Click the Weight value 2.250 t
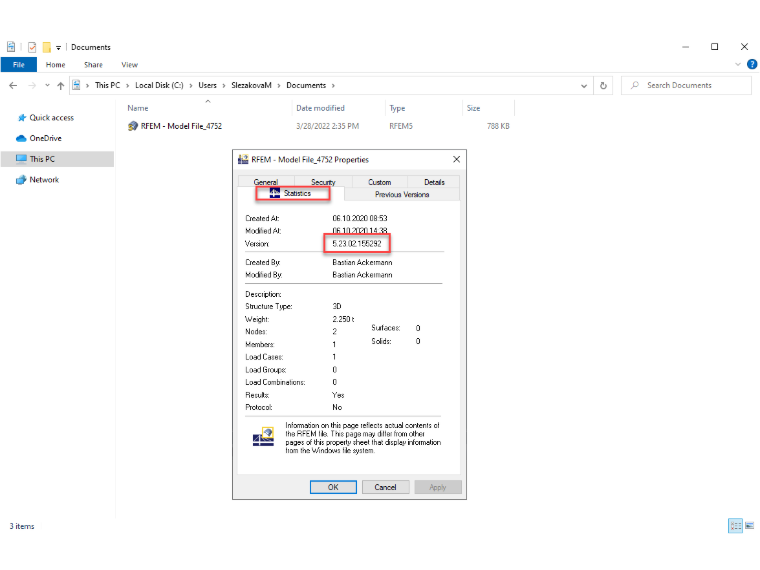Viewport: 760px width, 570px height. click(x=343, y=319)
